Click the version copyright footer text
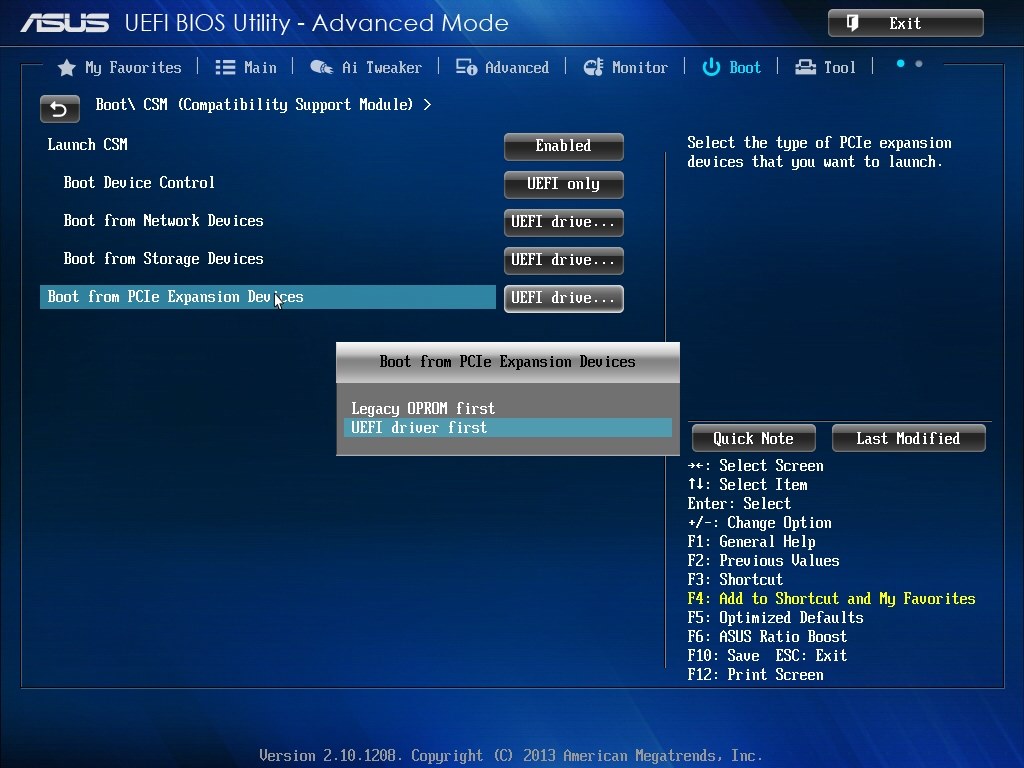Screen dimensions: 1024x768 [x=511, y=756]
